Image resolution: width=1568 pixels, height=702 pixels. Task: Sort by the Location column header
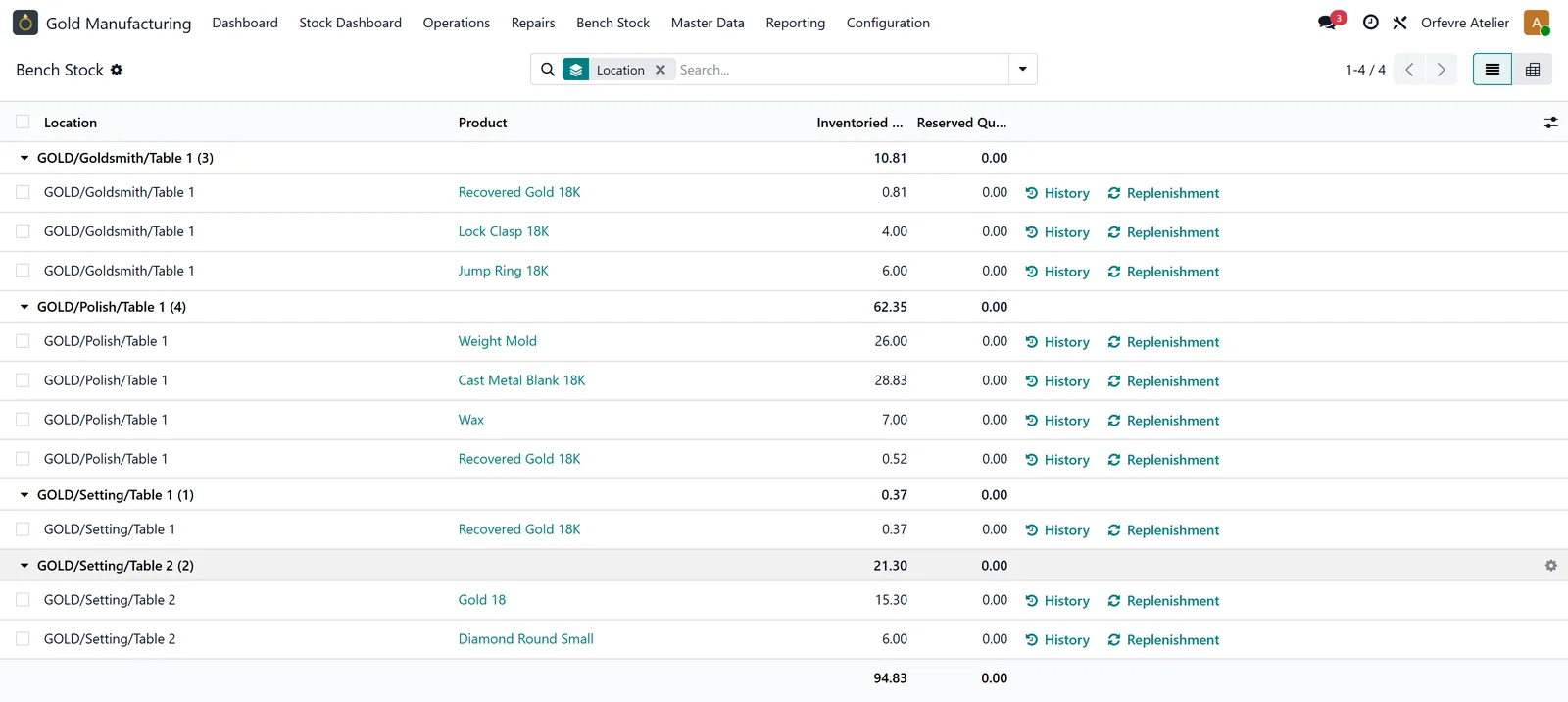coord(71,123)
